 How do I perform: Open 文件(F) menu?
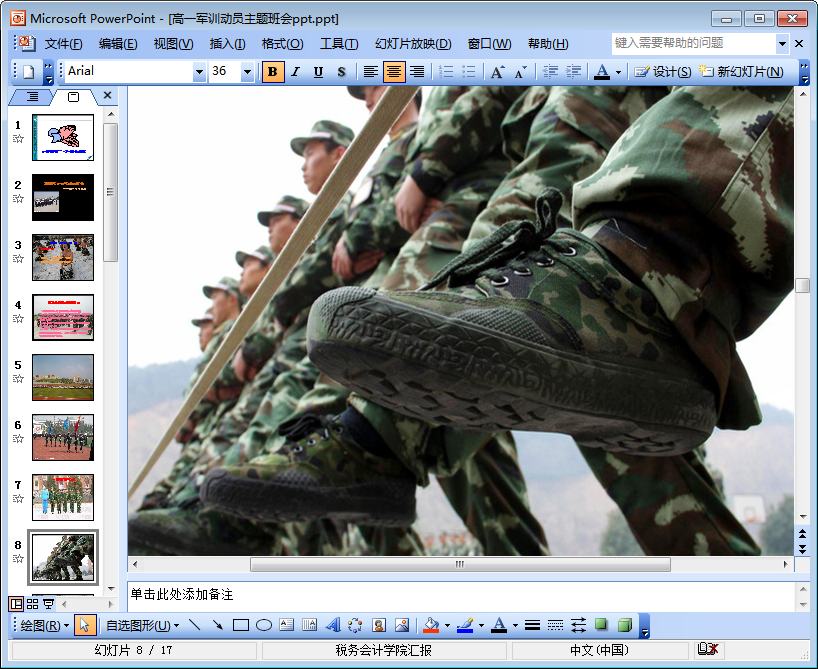tap(63, 44)
